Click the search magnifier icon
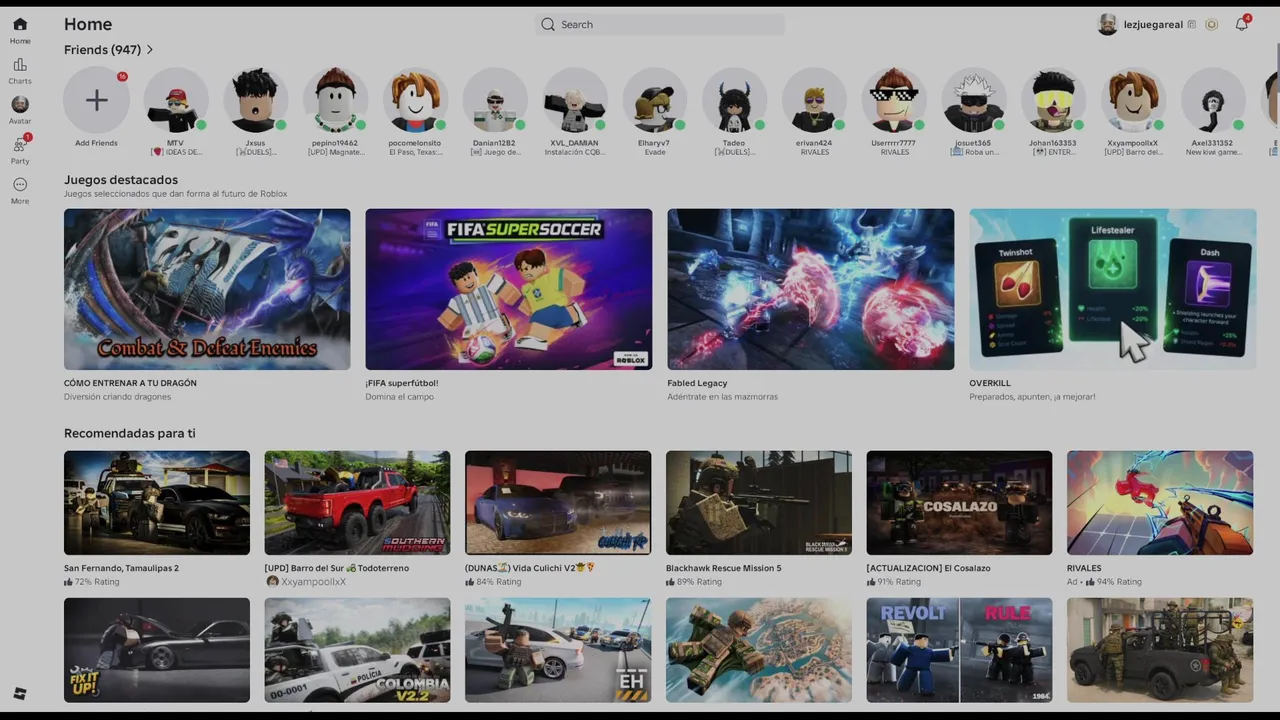This screenshot has height=720, width=1280. (x=548, y=24)
